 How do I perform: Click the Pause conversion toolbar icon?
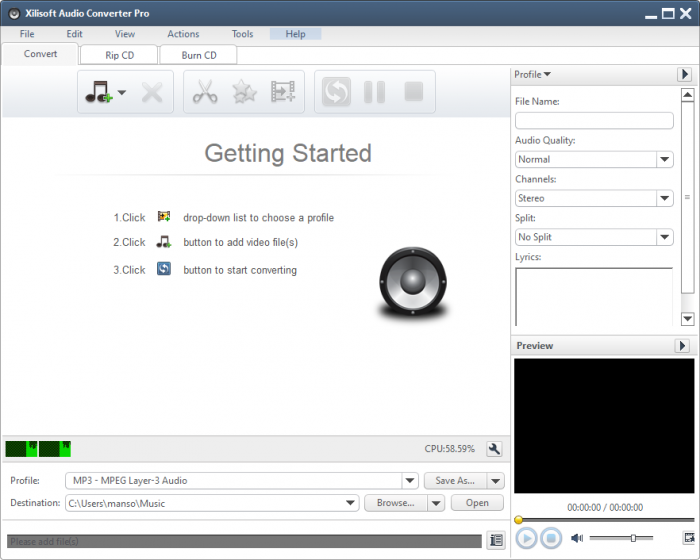point(374,93)
